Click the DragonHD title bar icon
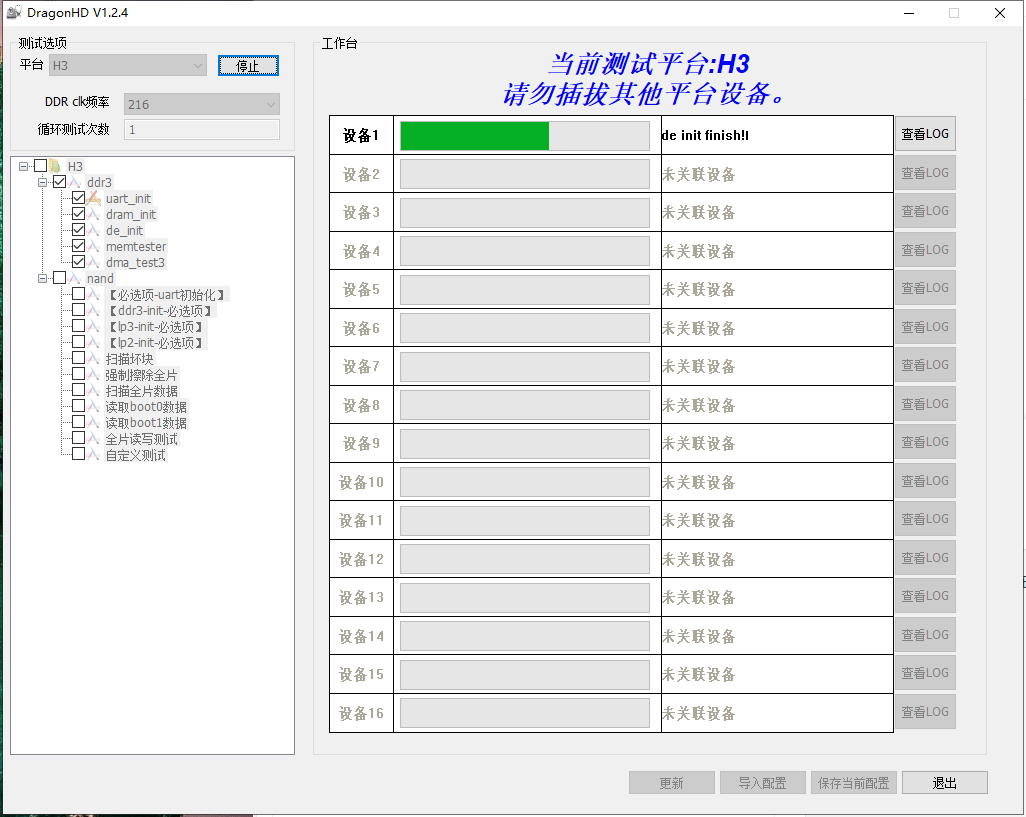Screen dimensions: 1026x817 coord(16,12)
